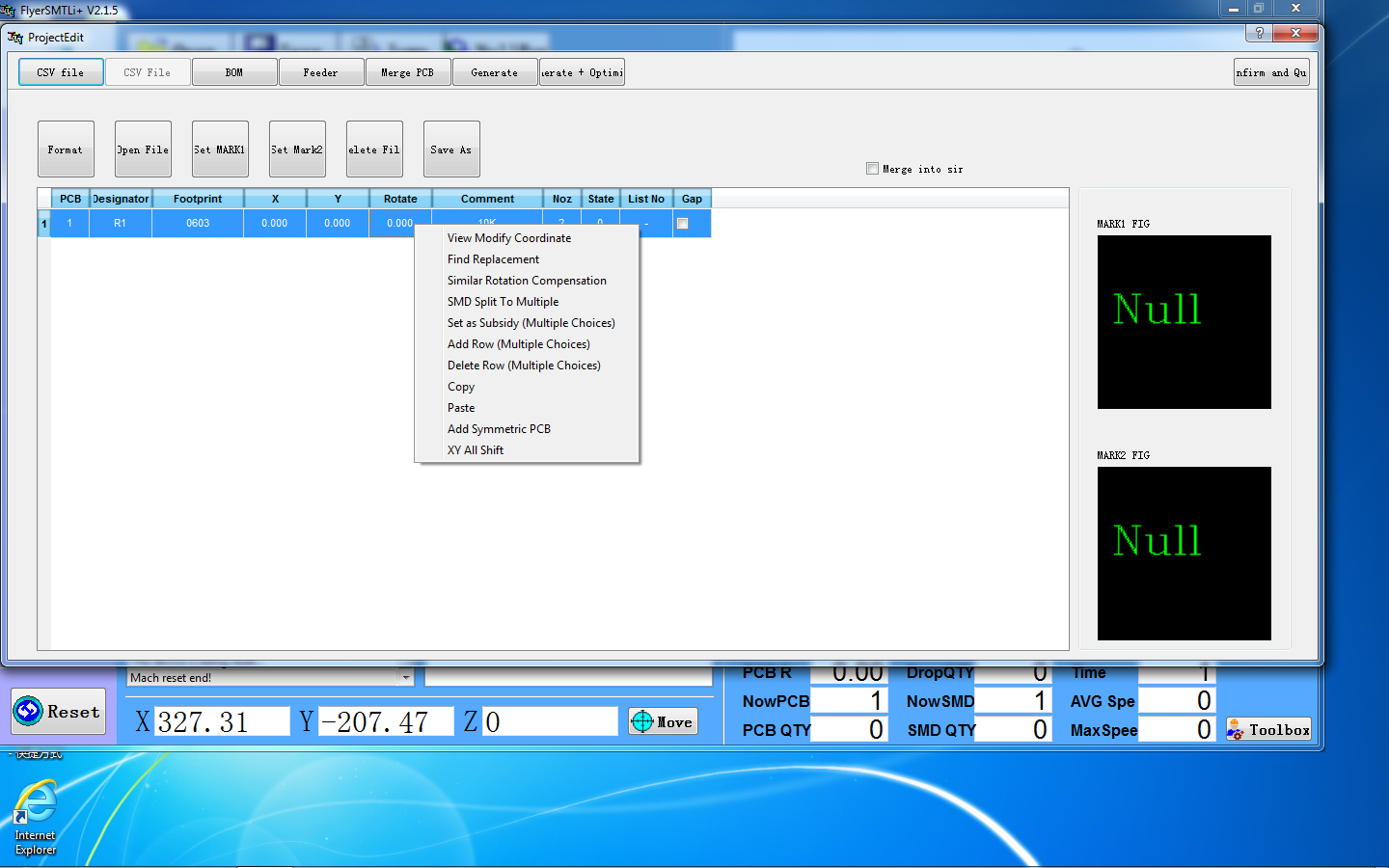
Task: Click the Z coordinate field
Action: coord(550,721)
